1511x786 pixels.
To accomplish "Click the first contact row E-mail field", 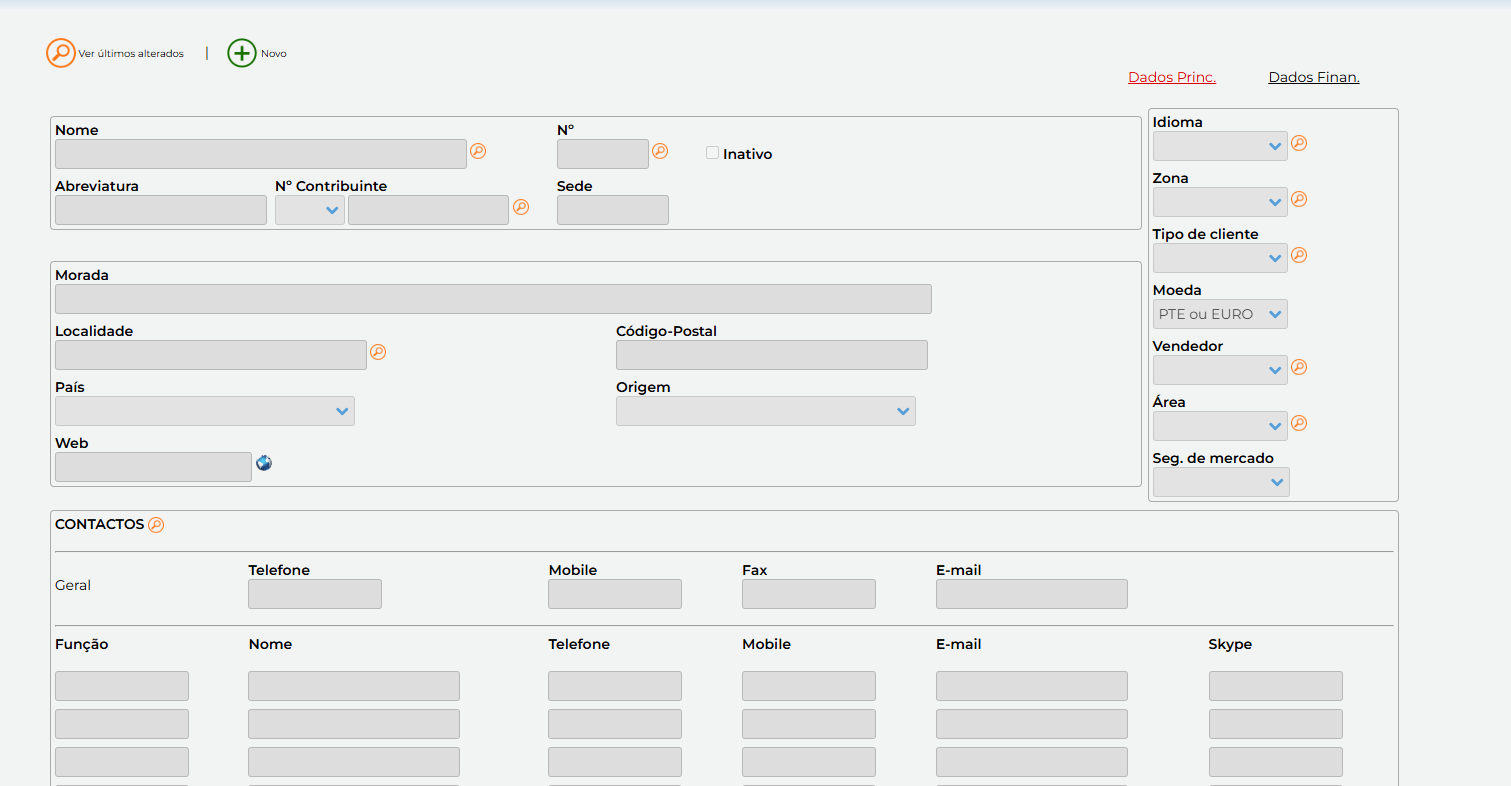I will (x=1032, y=686).
